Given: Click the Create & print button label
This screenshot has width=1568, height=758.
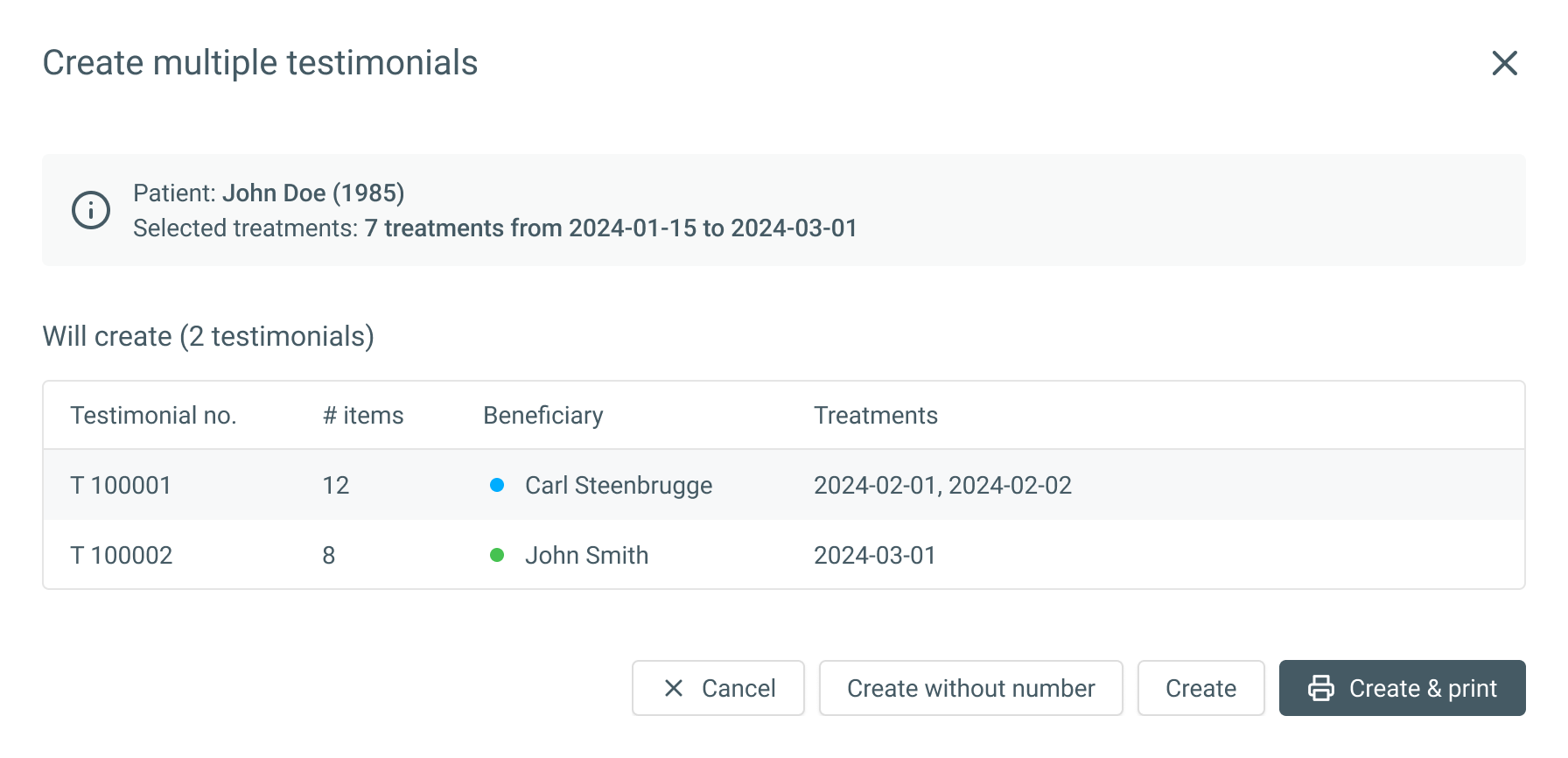Looking at the screenshot, I should tap(1423, 688).
